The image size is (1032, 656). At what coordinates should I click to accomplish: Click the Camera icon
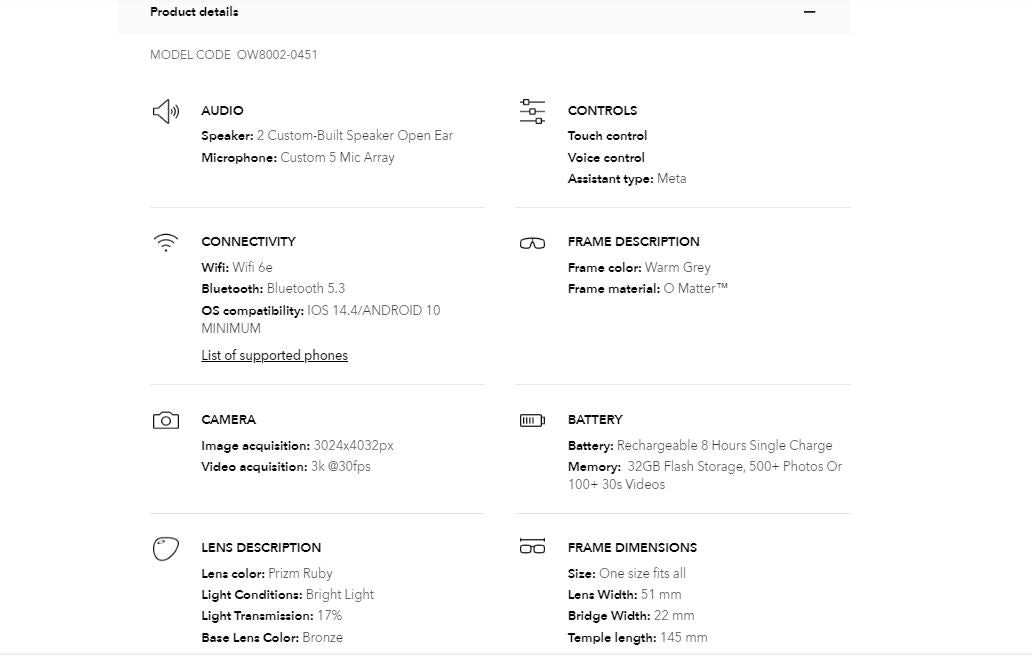coord(166,421)
